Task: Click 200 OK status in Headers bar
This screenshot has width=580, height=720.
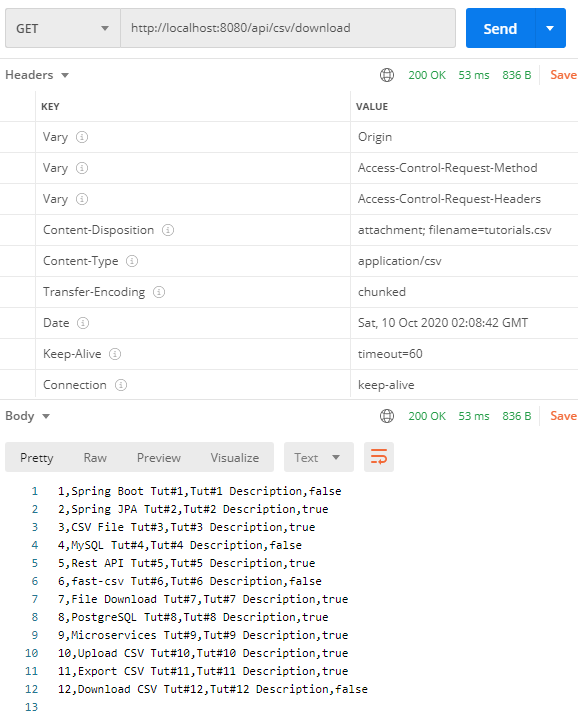Action: coord(427,75)
